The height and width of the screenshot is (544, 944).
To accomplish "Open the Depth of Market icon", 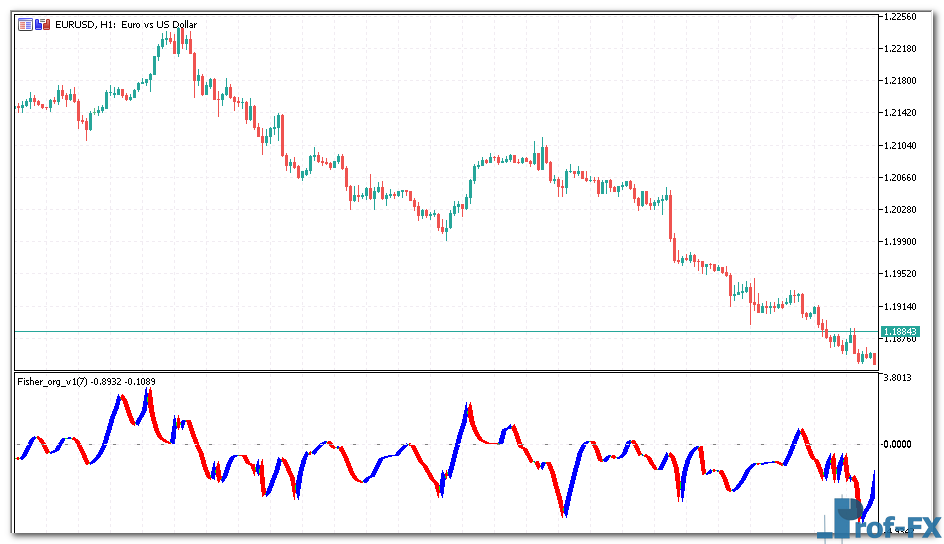I will click(x=41, y=24).
